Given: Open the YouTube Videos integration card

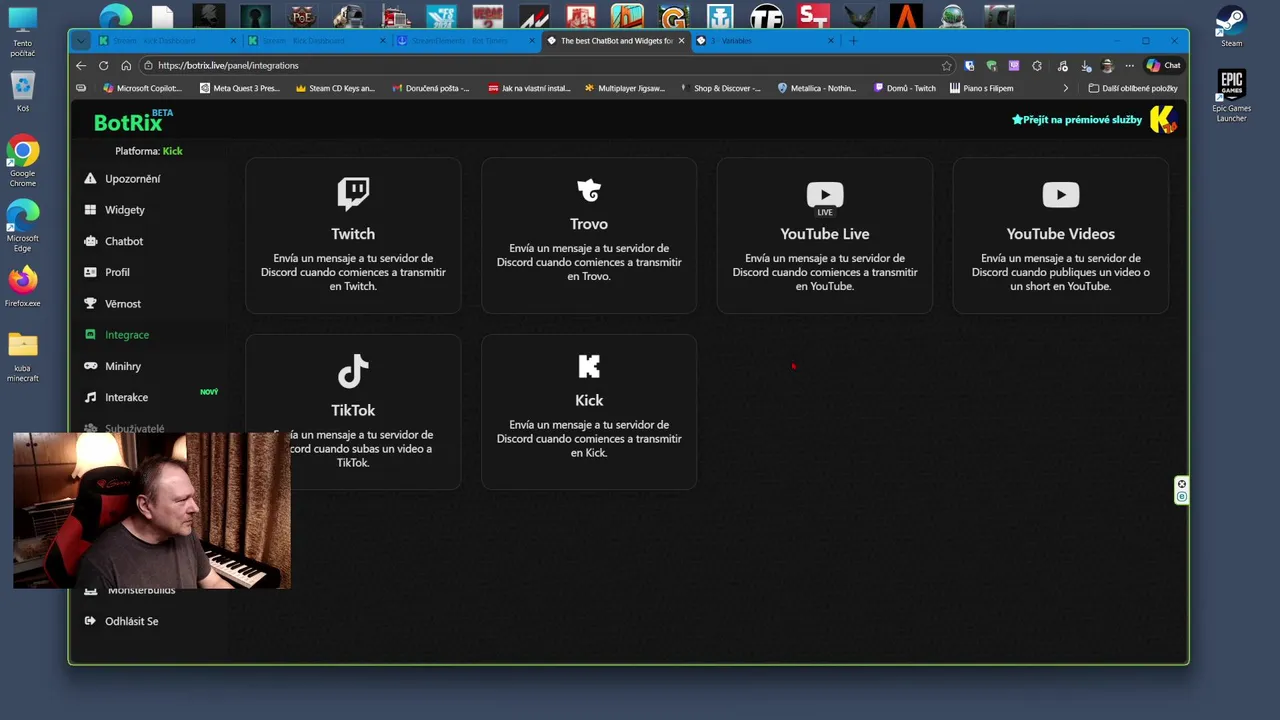Looking at the screenshot, I should click(x=1061, y=236).
